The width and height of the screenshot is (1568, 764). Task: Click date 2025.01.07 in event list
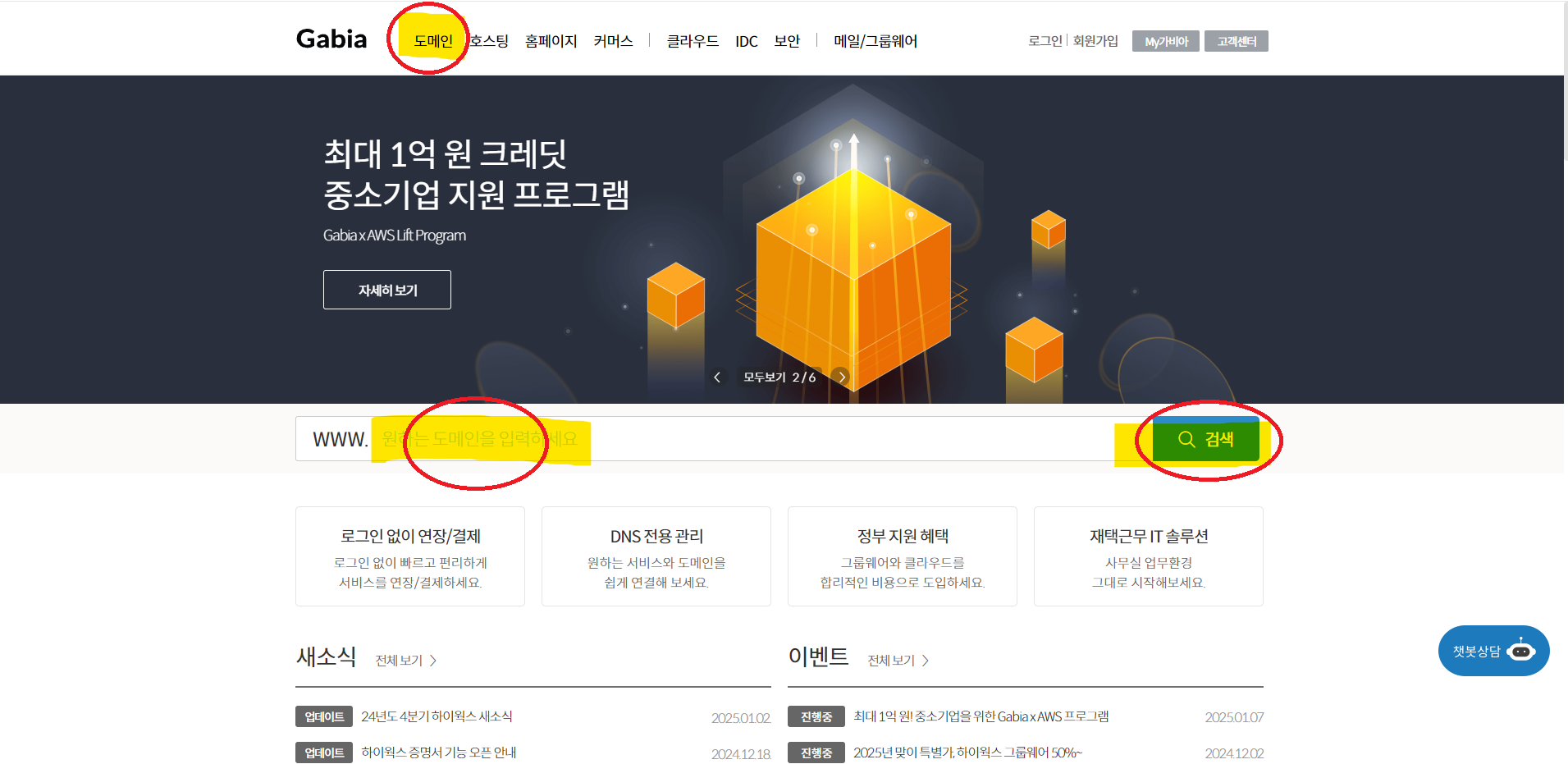coord(1234,717)
